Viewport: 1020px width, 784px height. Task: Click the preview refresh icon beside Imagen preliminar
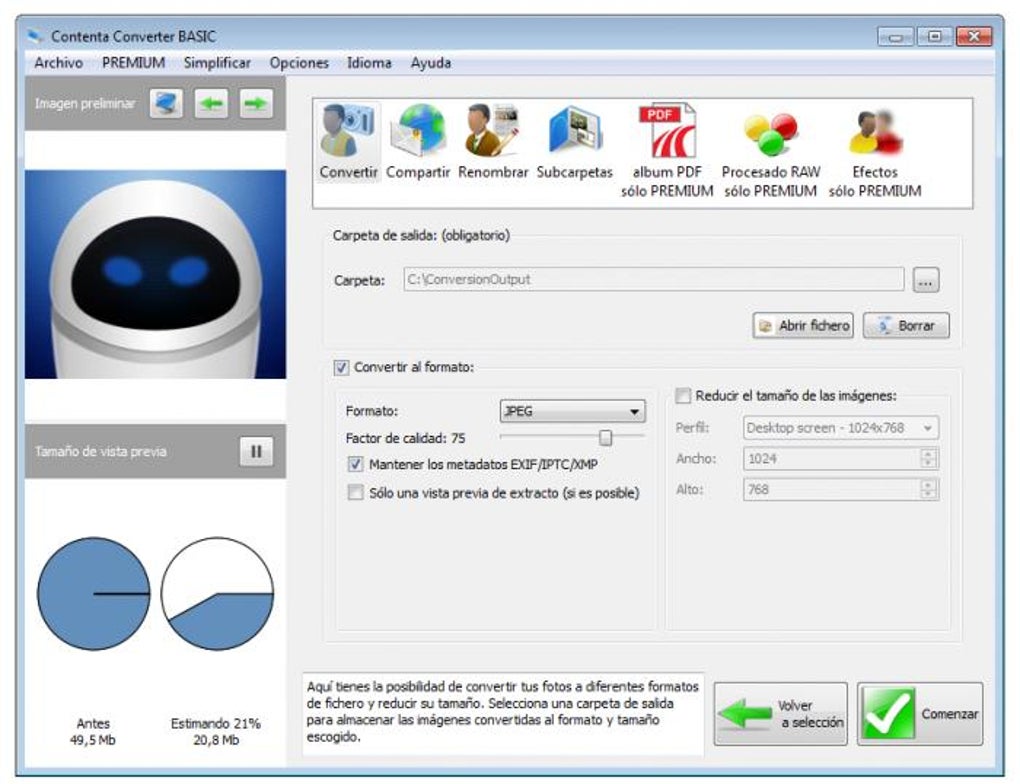click(166, 103)
